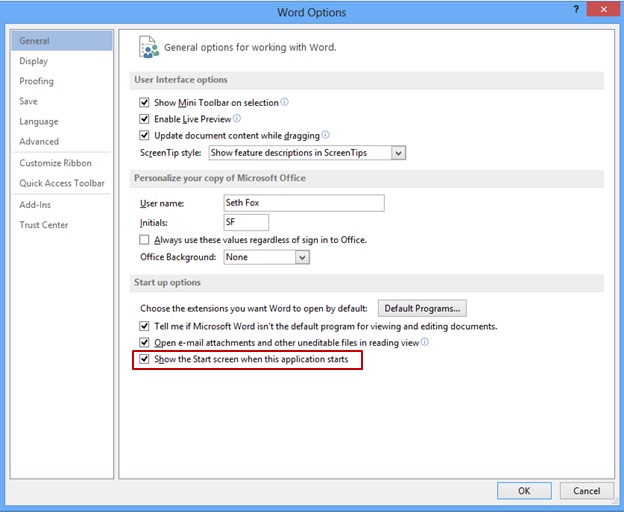Switch to the Display category
Viewport: 624px width, 512px height.
click(34, 61)
